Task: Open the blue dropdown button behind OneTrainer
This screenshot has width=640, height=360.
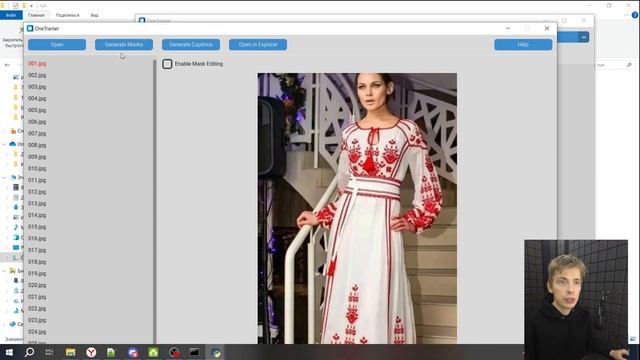Action: (584, 37)
